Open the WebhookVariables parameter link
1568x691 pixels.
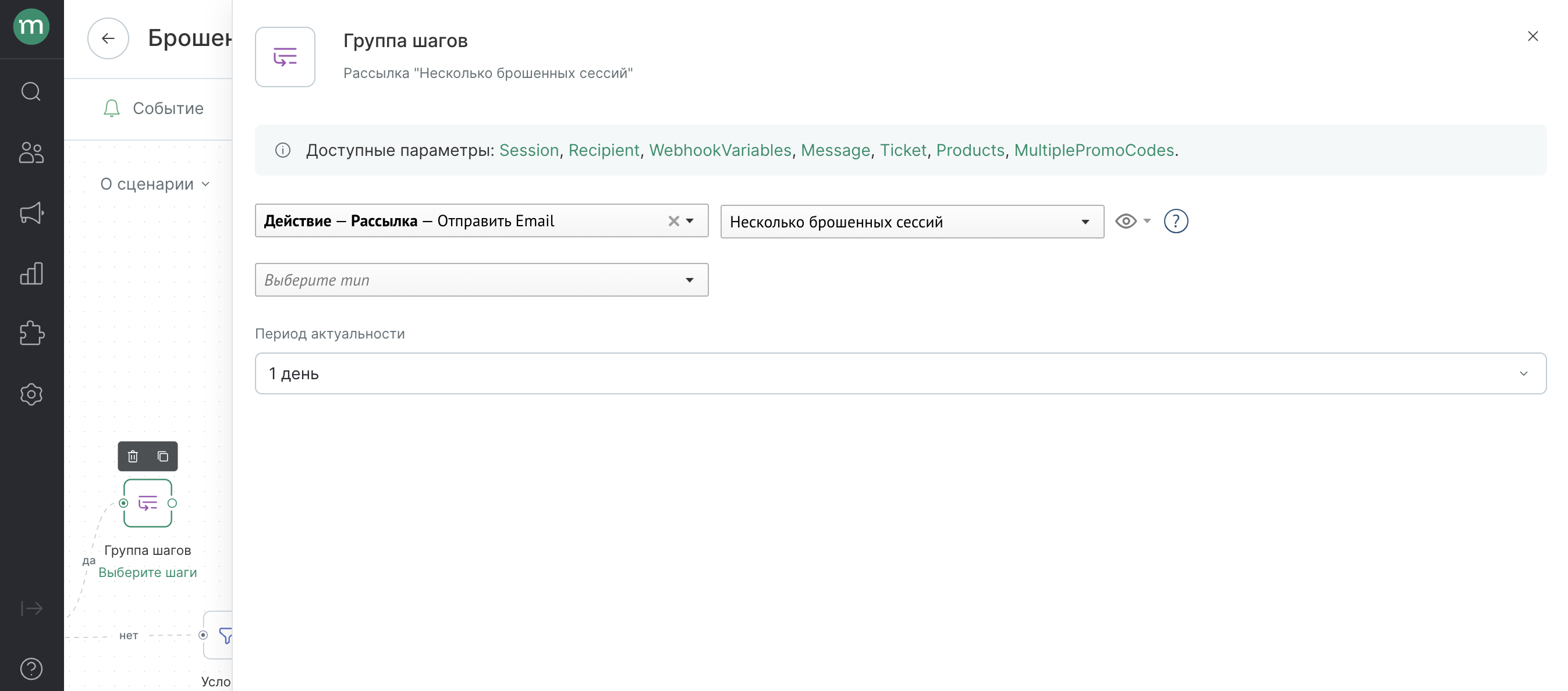coord(720,150)
